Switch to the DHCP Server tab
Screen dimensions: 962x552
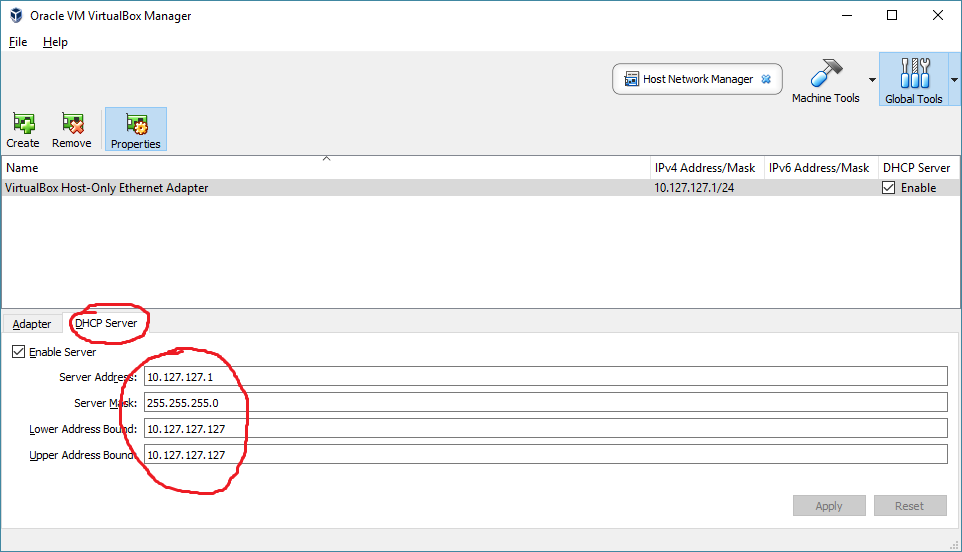[106, 323]
